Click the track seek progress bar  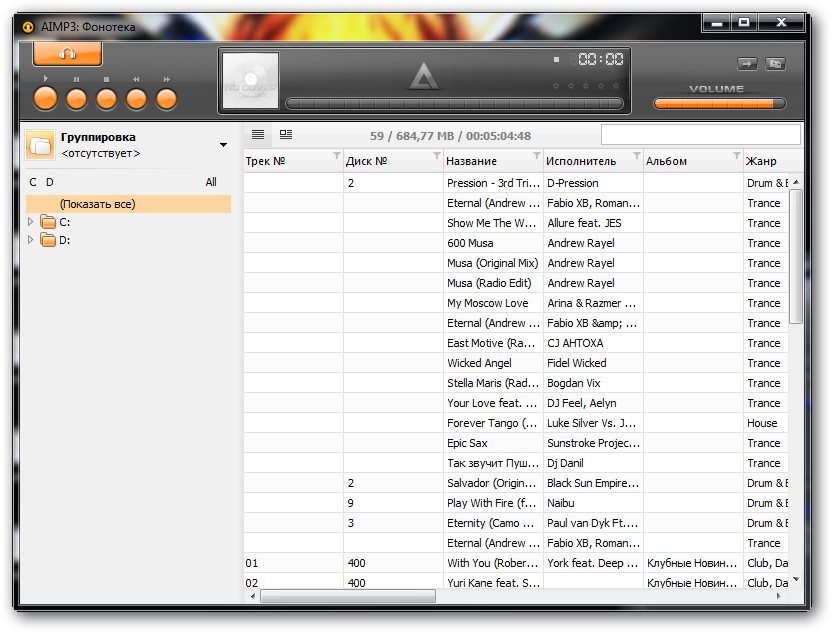(454, 104)
